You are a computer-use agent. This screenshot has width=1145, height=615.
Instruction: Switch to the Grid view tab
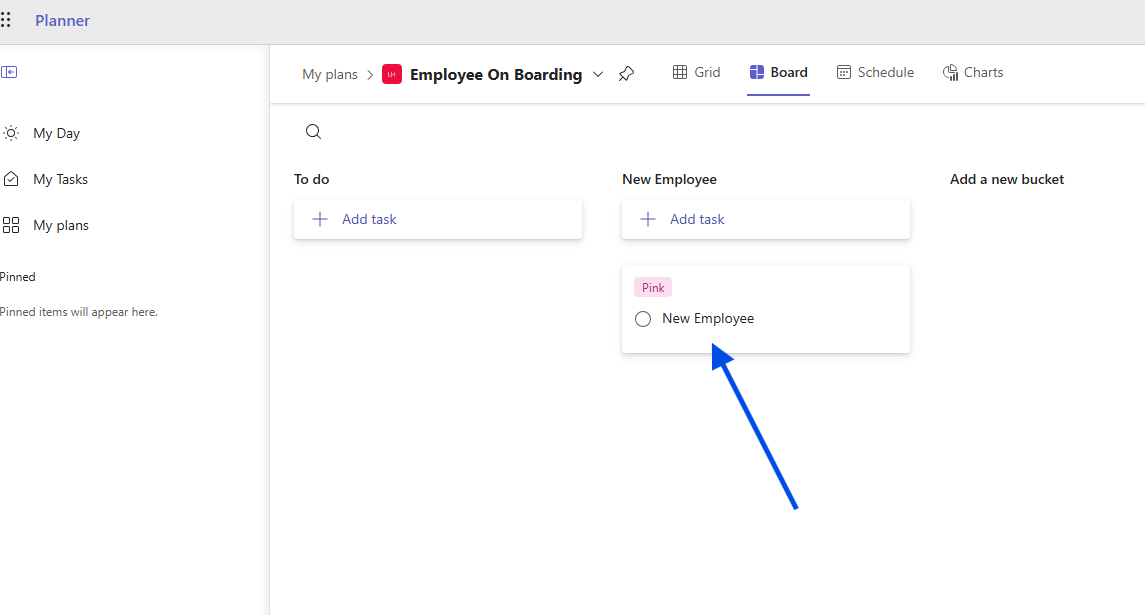(696, 72)
